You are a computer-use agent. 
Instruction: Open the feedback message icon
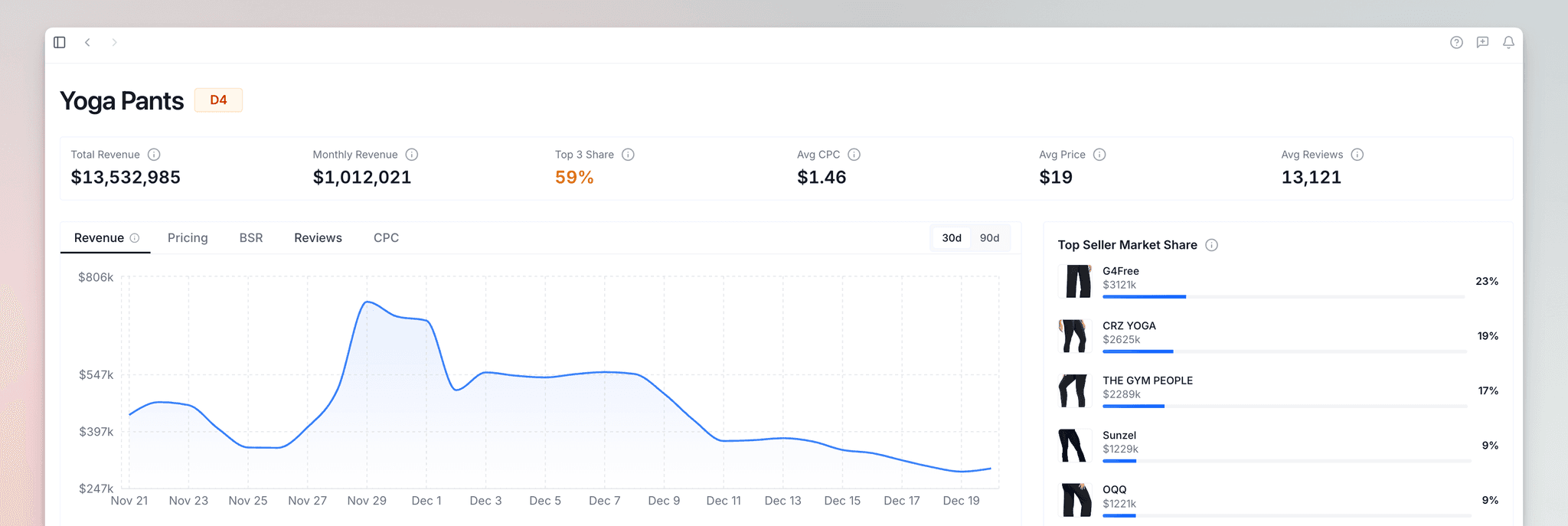coord(1482,42)
